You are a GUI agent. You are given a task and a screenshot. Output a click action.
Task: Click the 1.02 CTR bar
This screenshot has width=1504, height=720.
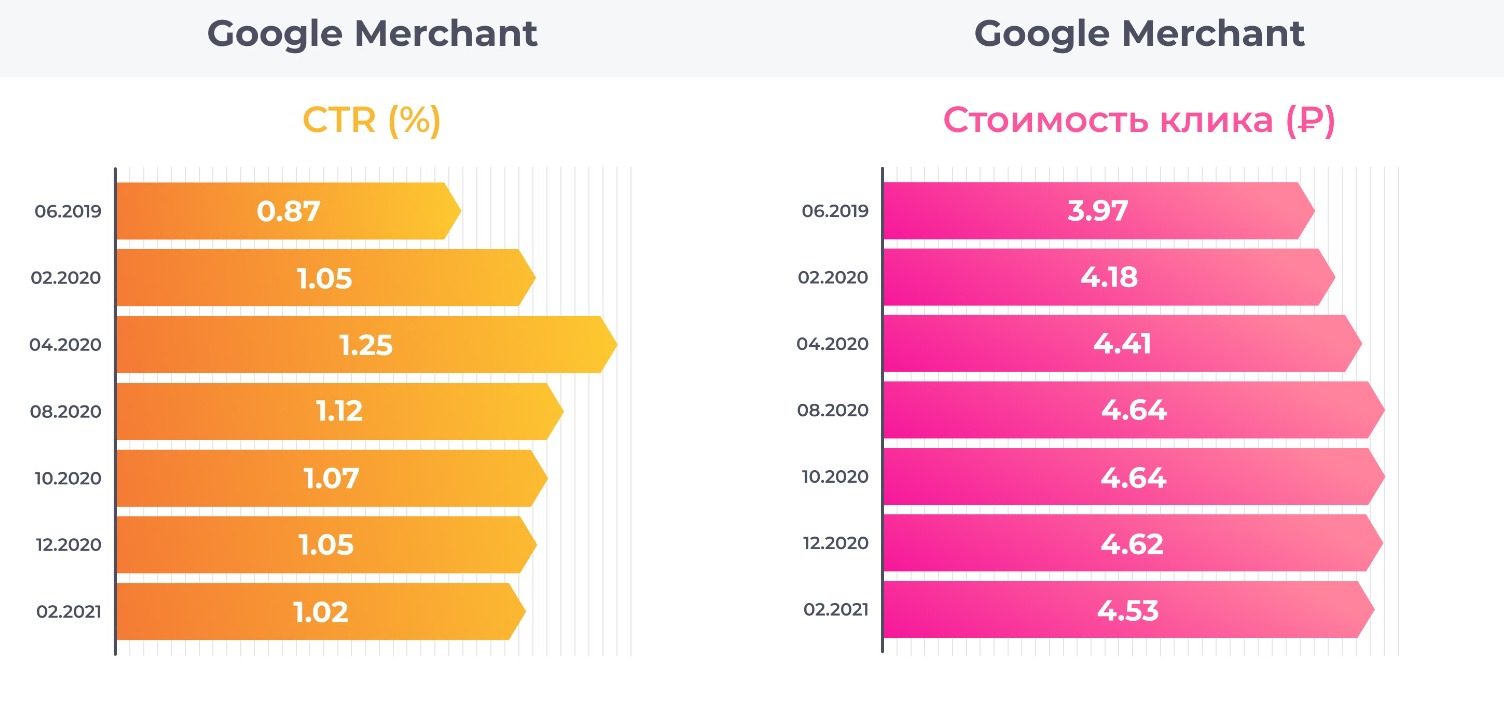pos(320,611)
